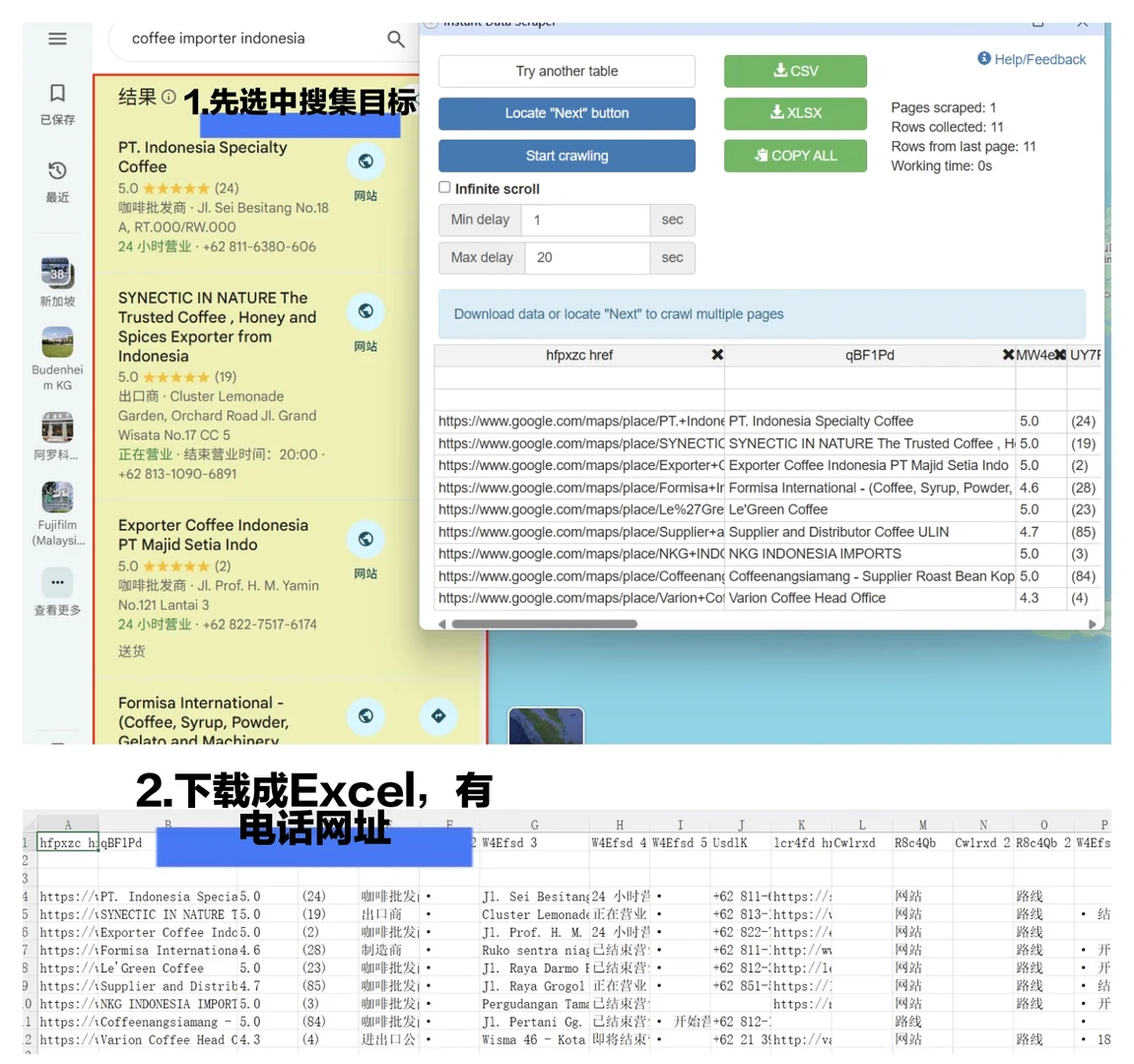This screenshot has height=1064, width=1134.
Task: Select column G header in Excel sheet
Action: click(x=534, y=825)
